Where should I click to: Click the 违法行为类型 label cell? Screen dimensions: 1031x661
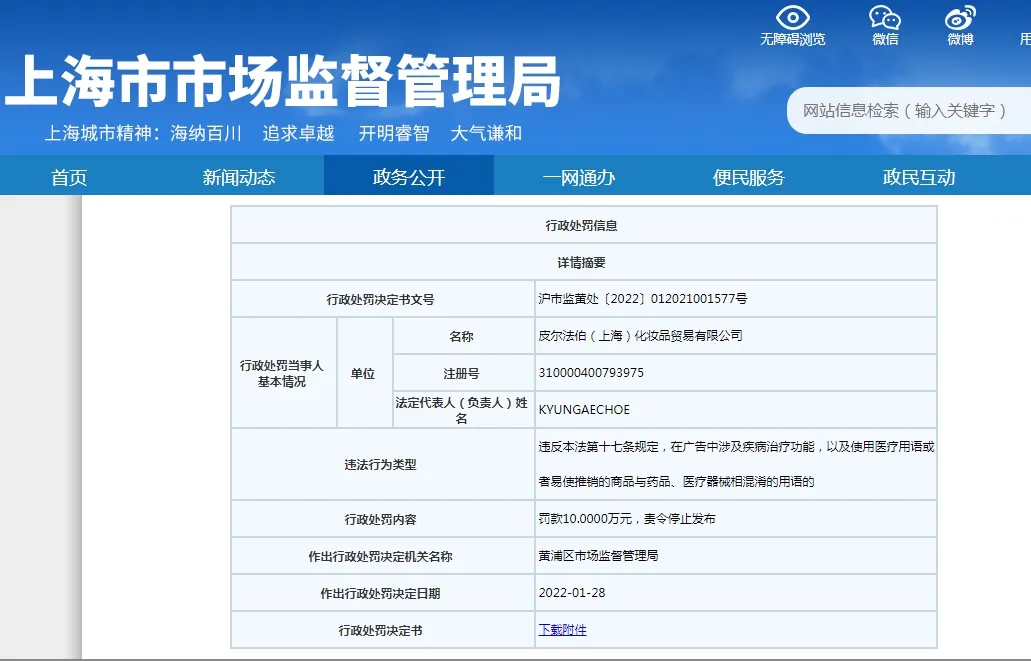tap(383, 464)
